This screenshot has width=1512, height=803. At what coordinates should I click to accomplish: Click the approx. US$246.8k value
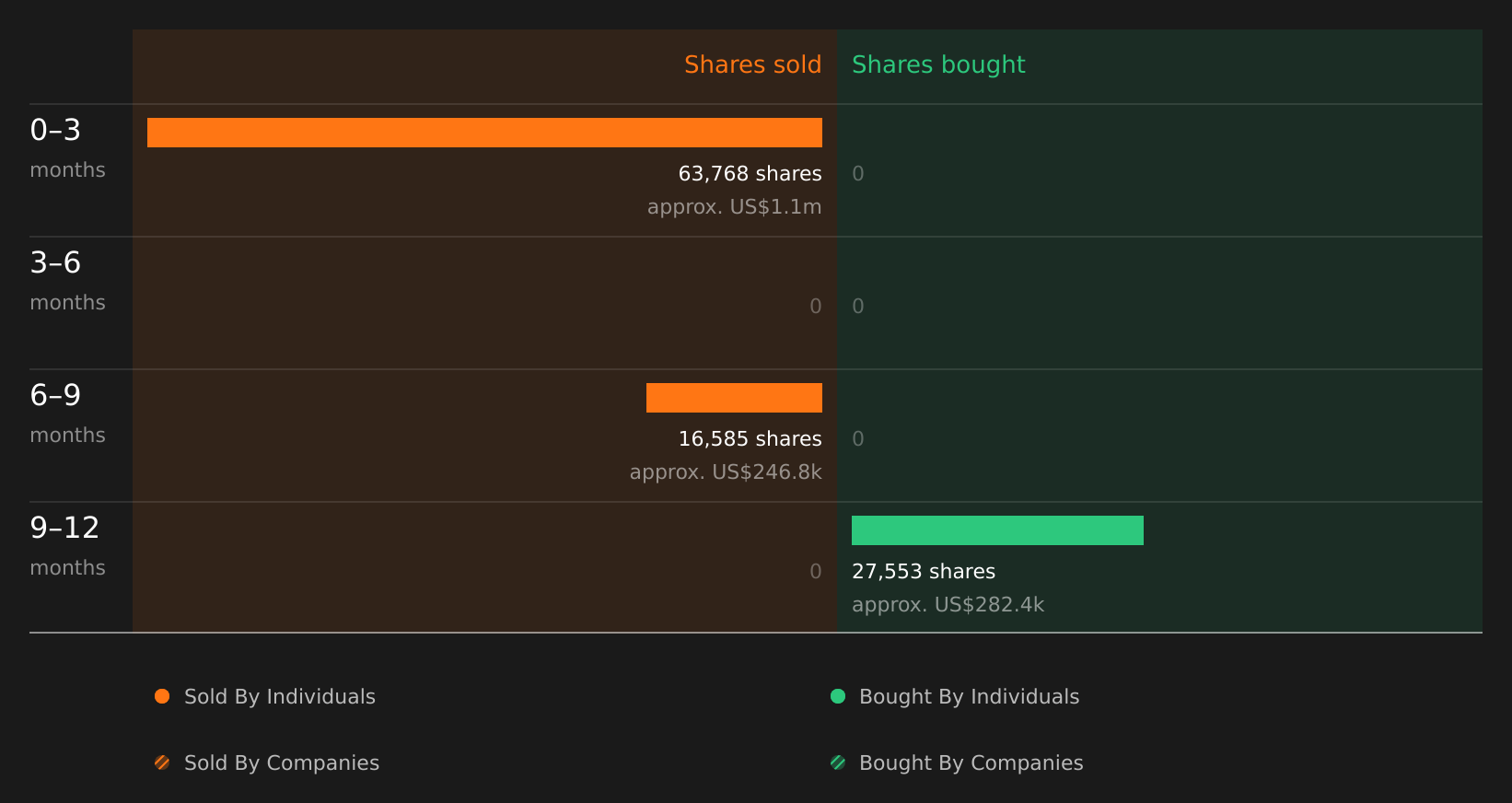click(726, 472)
